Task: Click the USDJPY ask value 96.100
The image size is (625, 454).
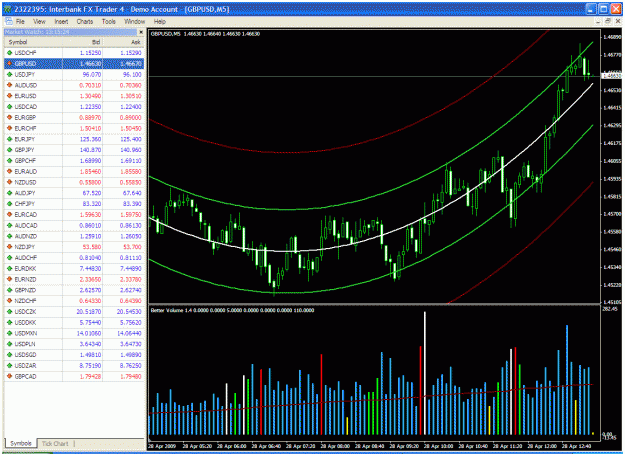Action: pos(132,74)
